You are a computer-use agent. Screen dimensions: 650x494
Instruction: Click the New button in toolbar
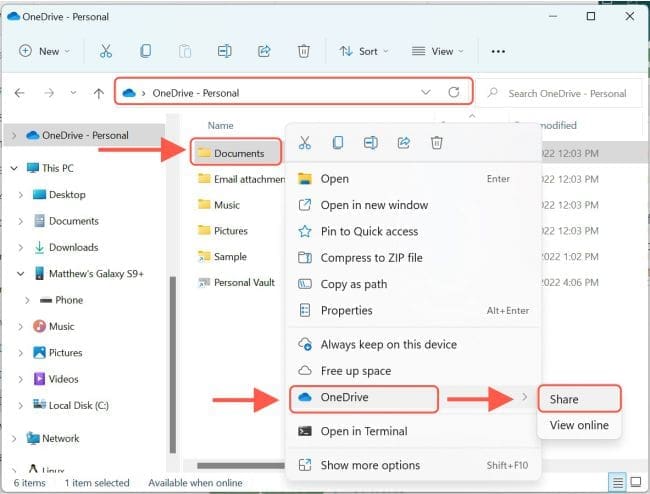pos(45,51)
